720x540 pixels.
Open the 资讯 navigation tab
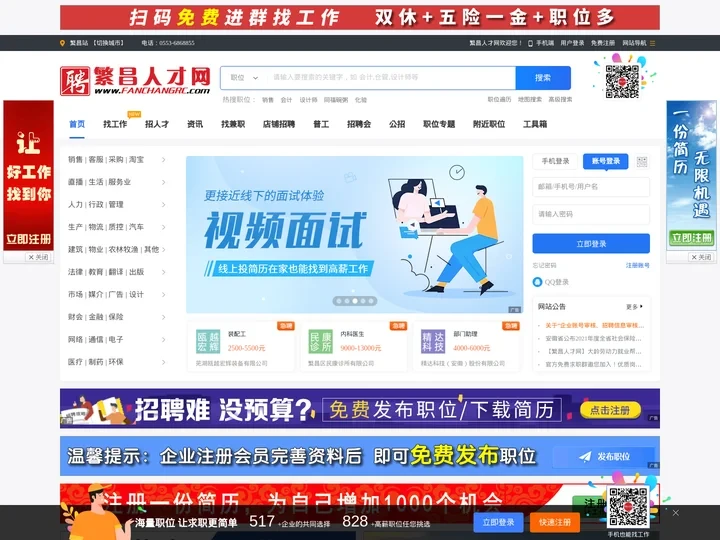pos(195,124)
